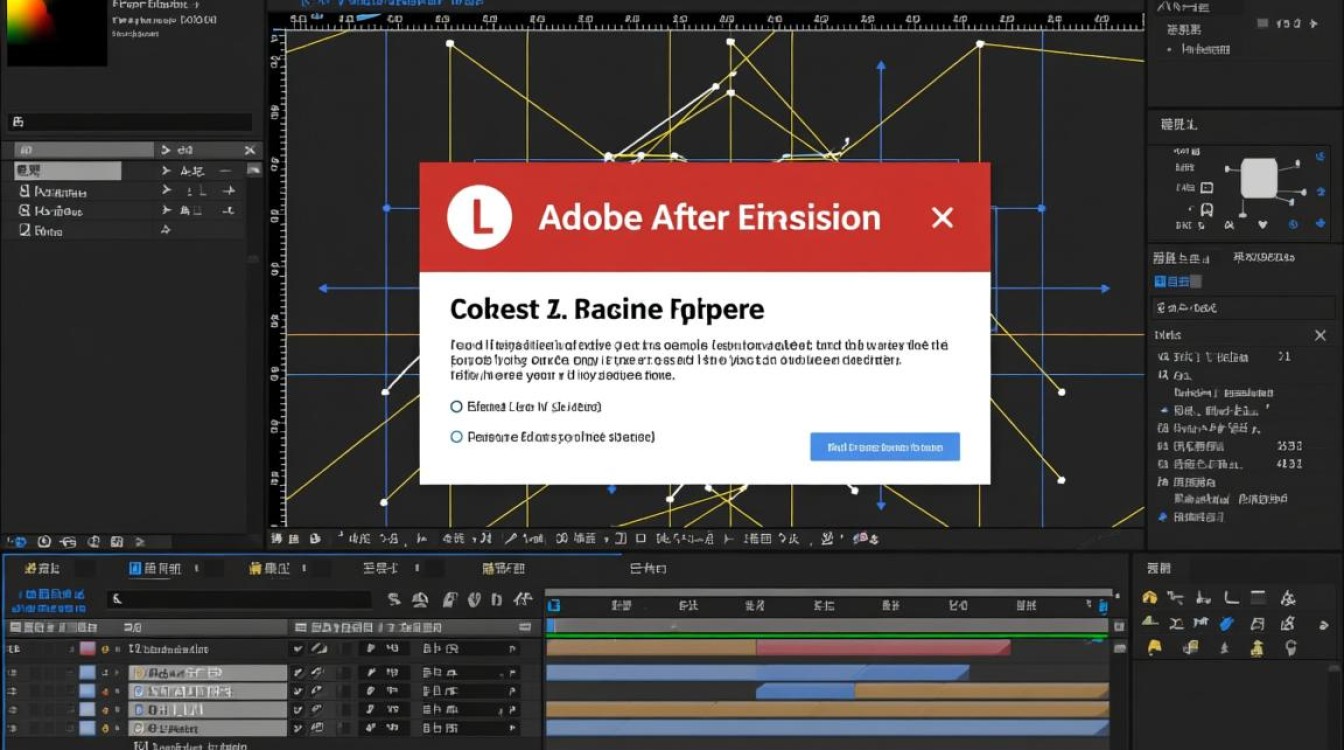Click the red circular L logo in dialog header
1344x750 pixels.
point(480,217)
